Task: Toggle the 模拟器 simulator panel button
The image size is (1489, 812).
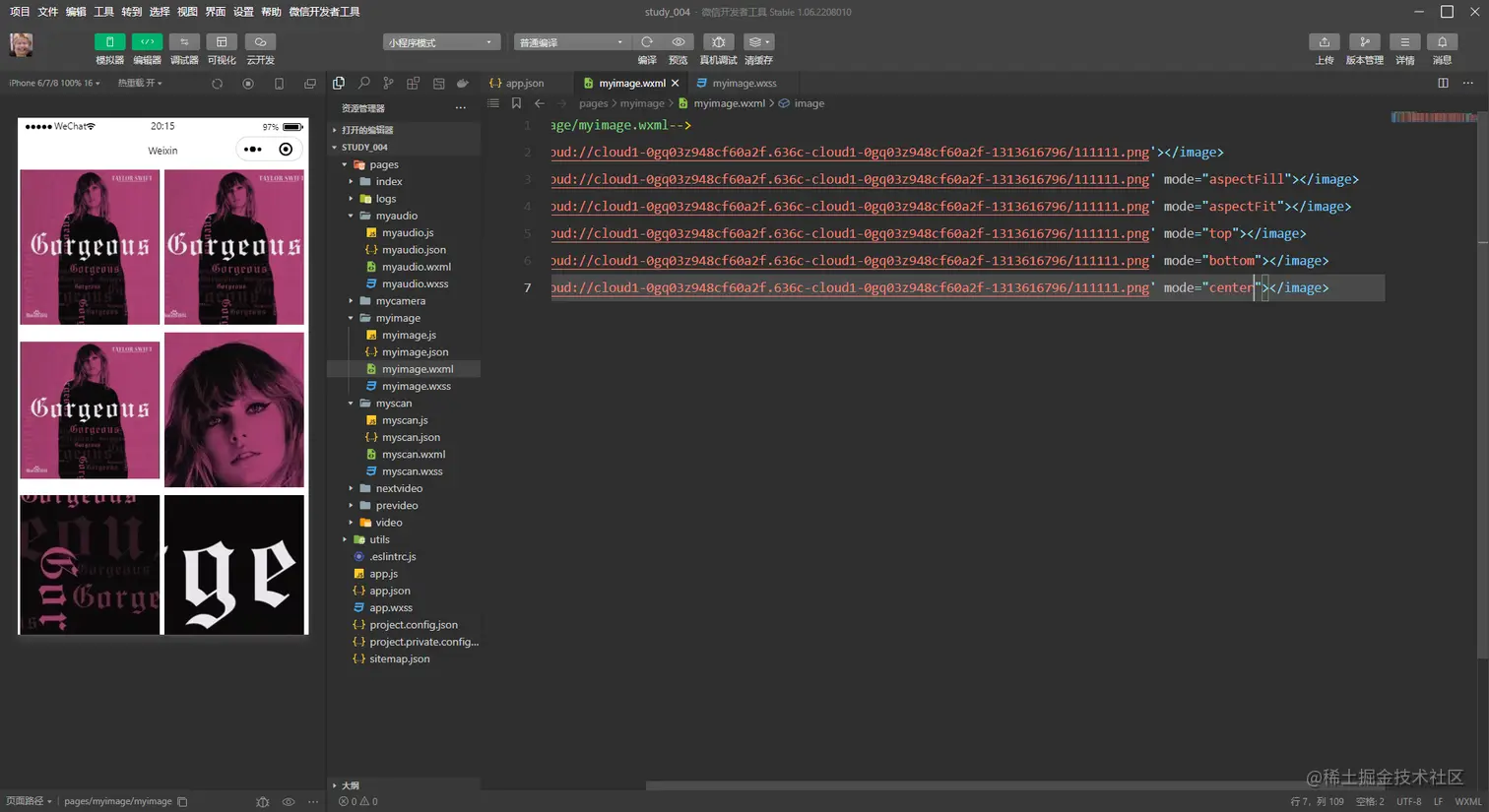Action: click(109, 42)
